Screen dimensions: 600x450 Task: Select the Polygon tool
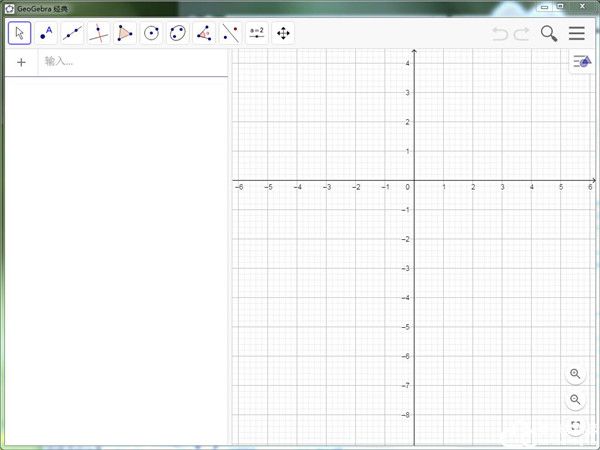coord(125,33)
